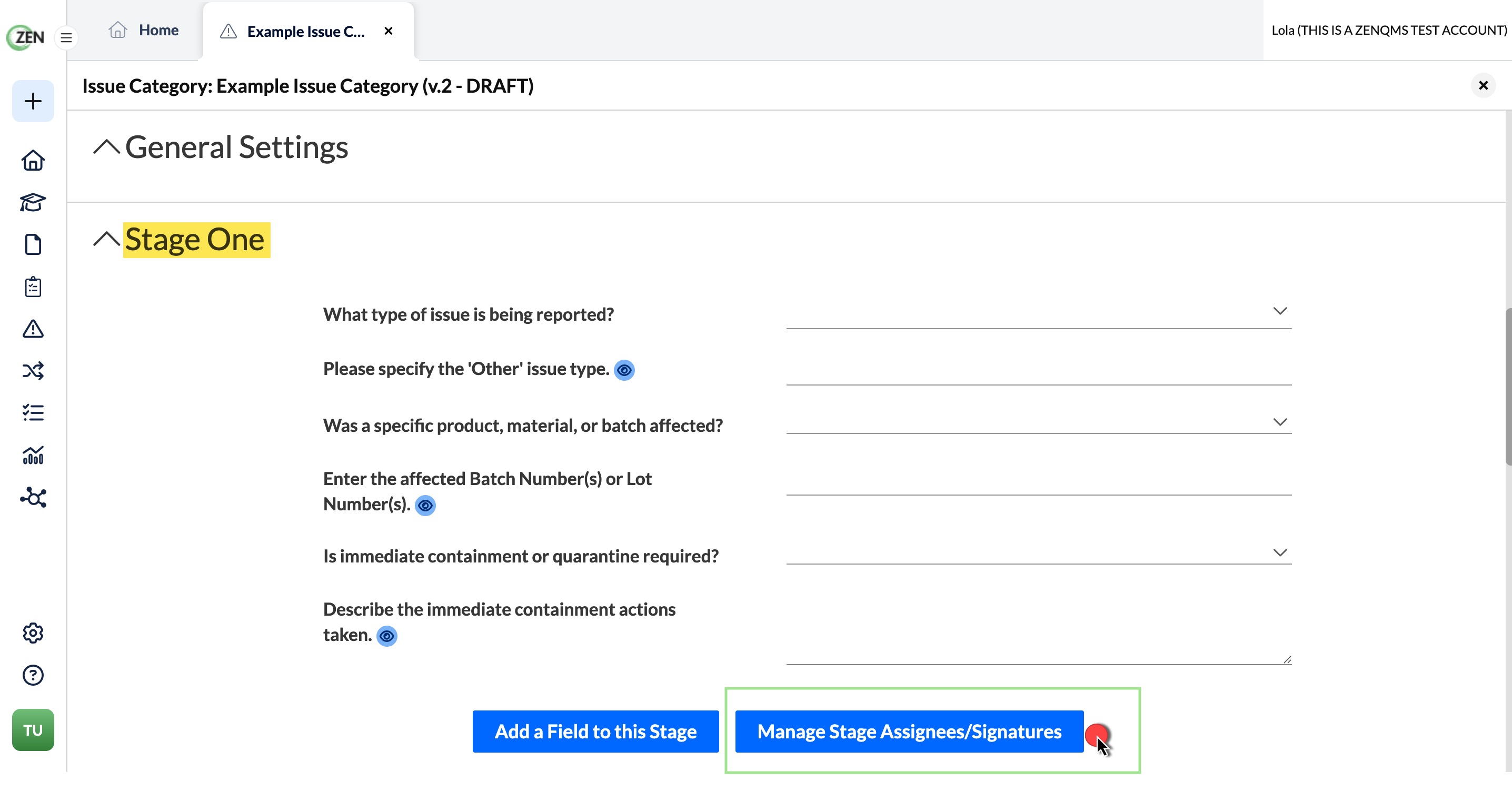Click the vertical scrollbar thumb

pos(1507,387)
